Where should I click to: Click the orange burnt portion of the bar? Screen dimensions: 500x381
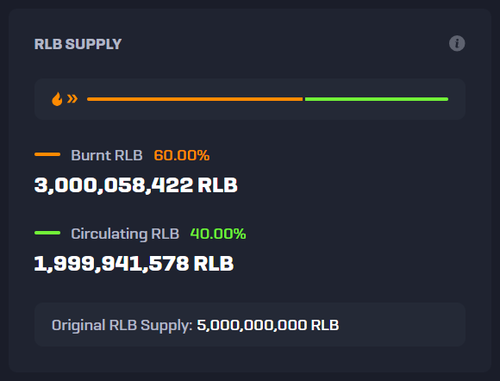click(x=195, y=99)
